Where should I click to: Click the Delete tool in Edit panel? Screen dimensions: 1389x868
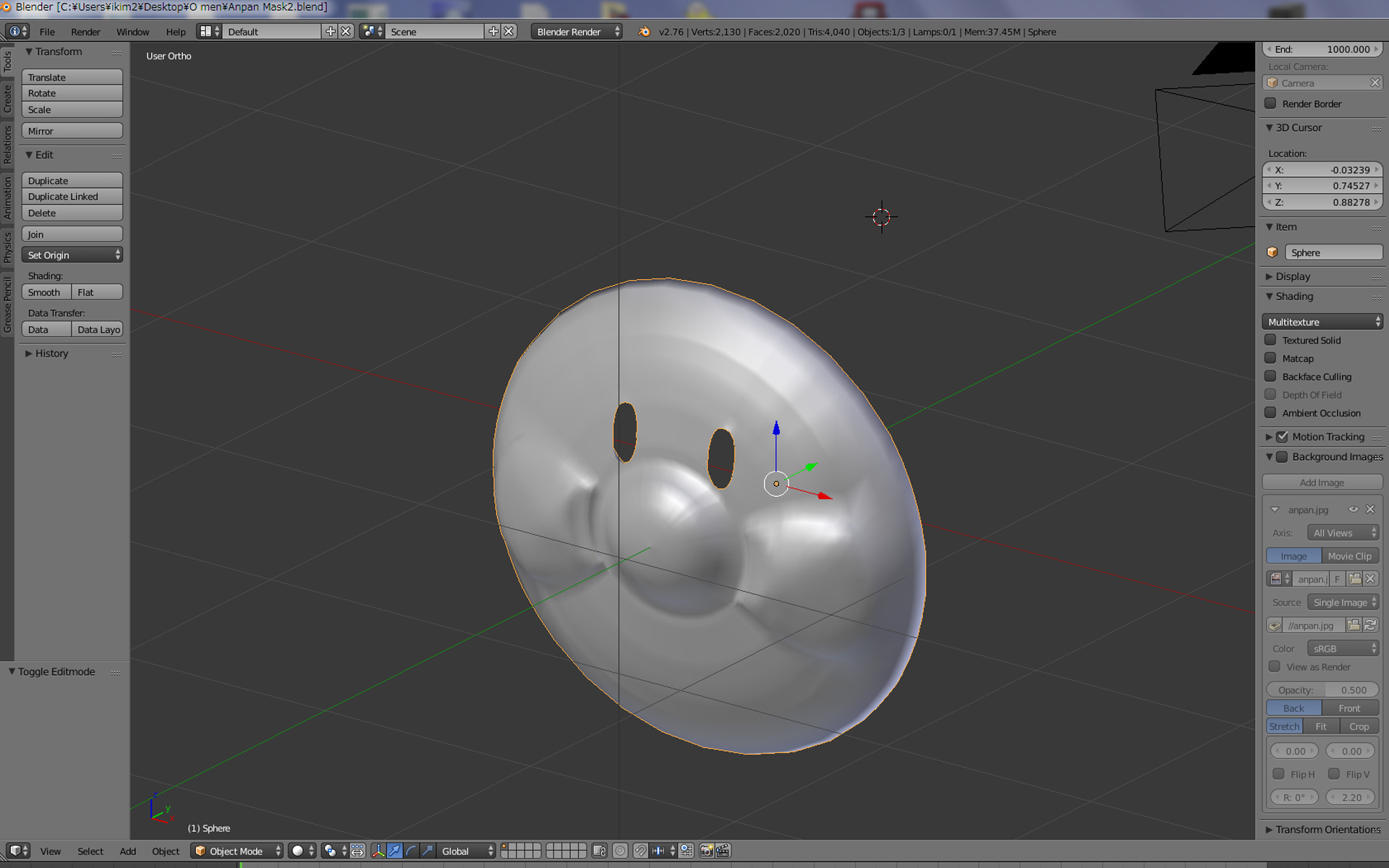coord(71,212)
